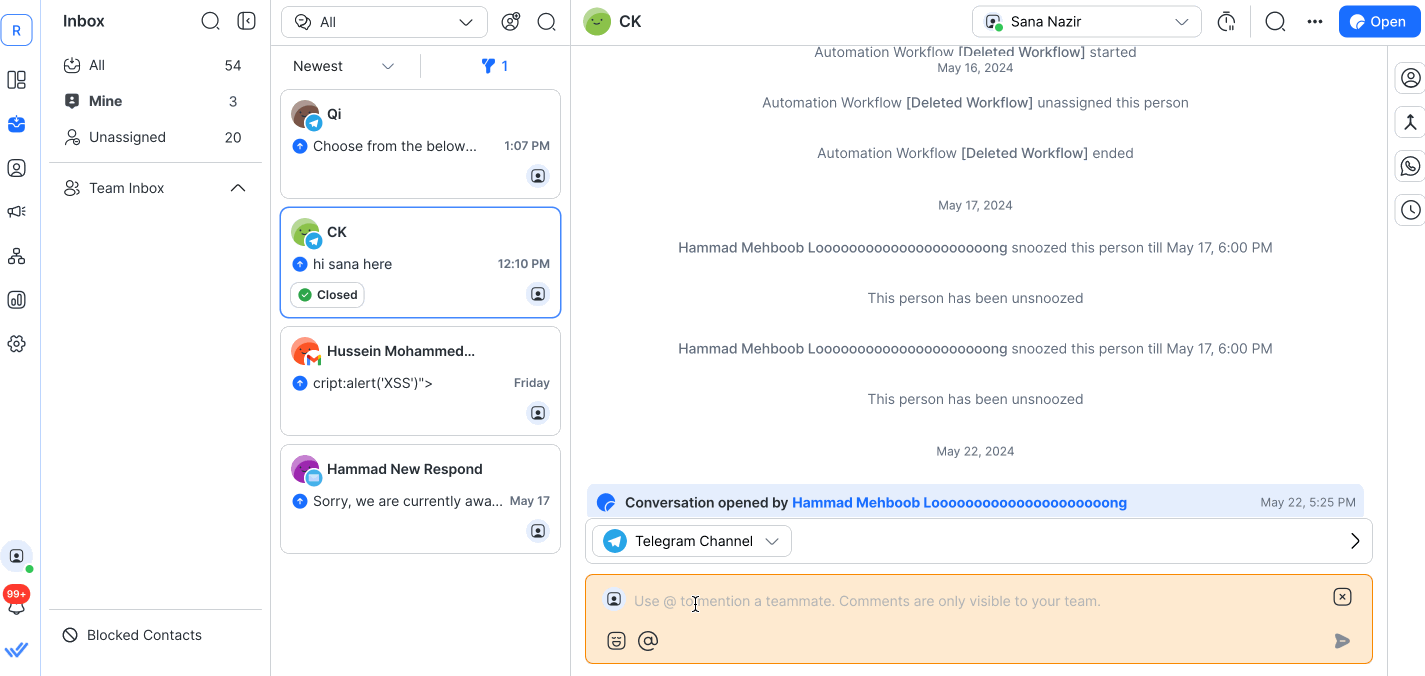Open the Settings gear in left sidebar

point(16,344)
